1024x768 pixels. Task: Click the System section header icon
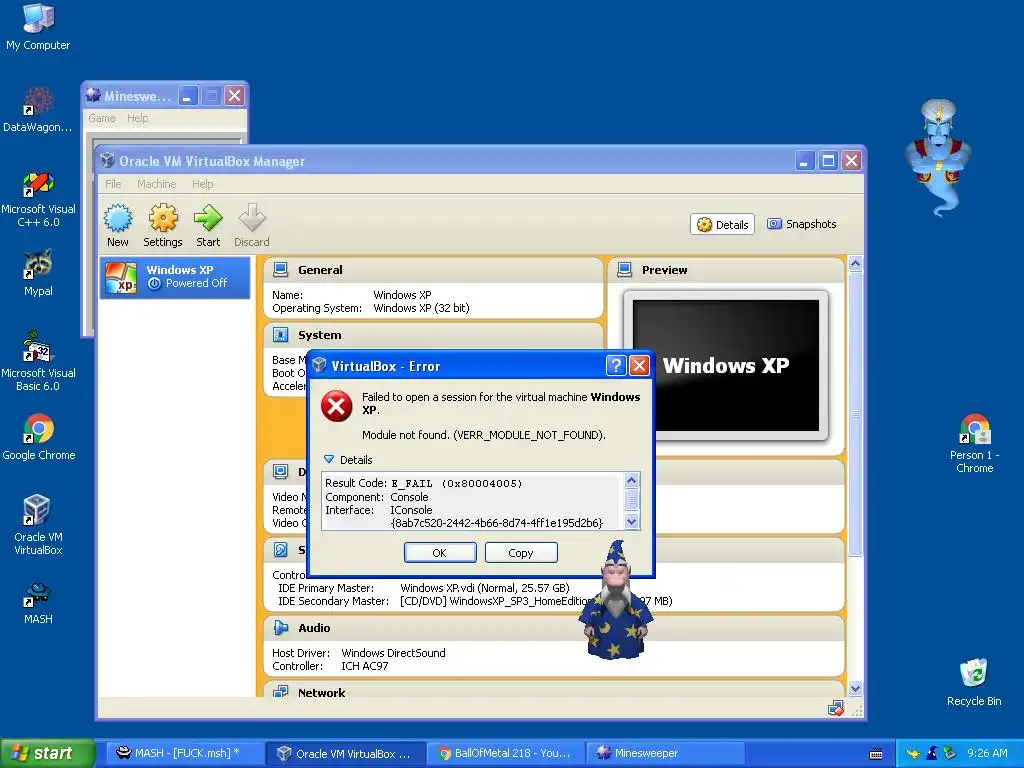point(281,335)
